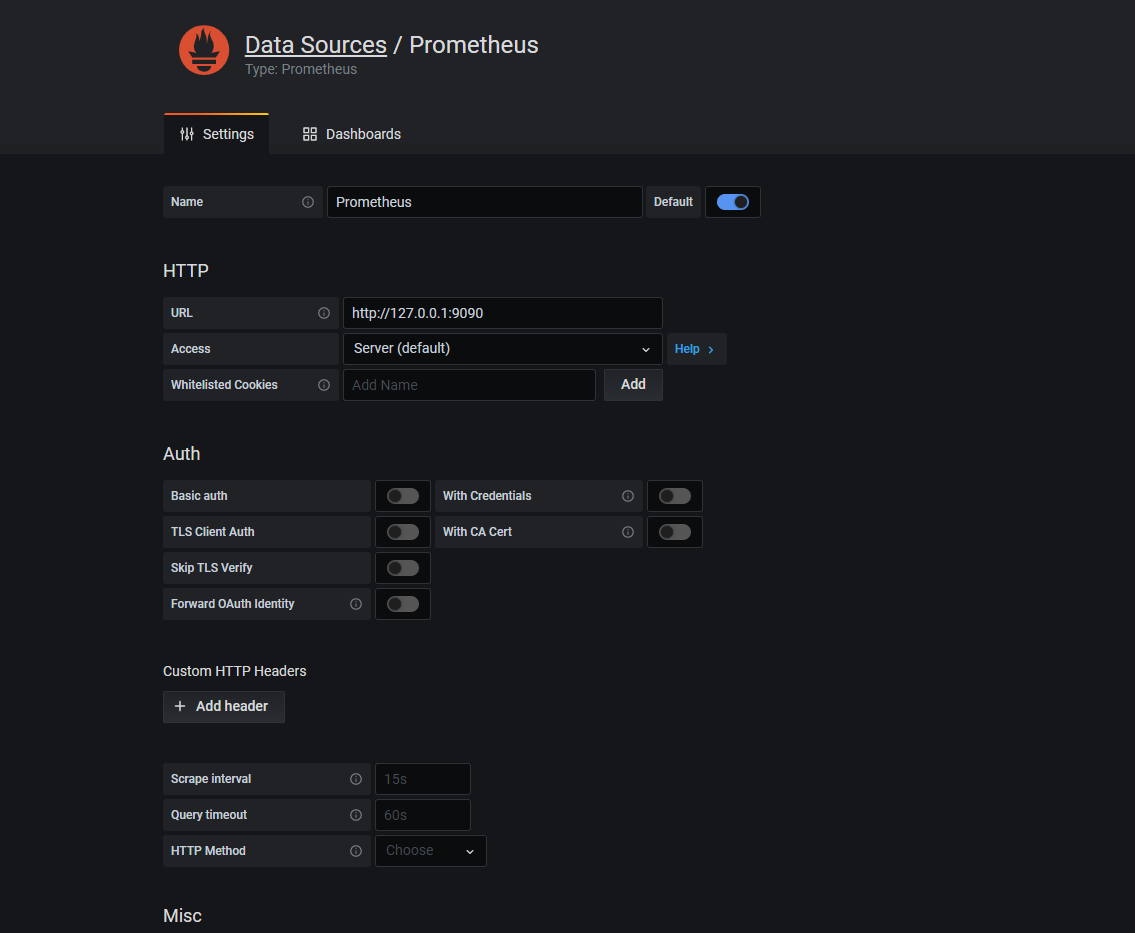Disable the Default data source toggle
1135x933 pixels.
point(733,202)
